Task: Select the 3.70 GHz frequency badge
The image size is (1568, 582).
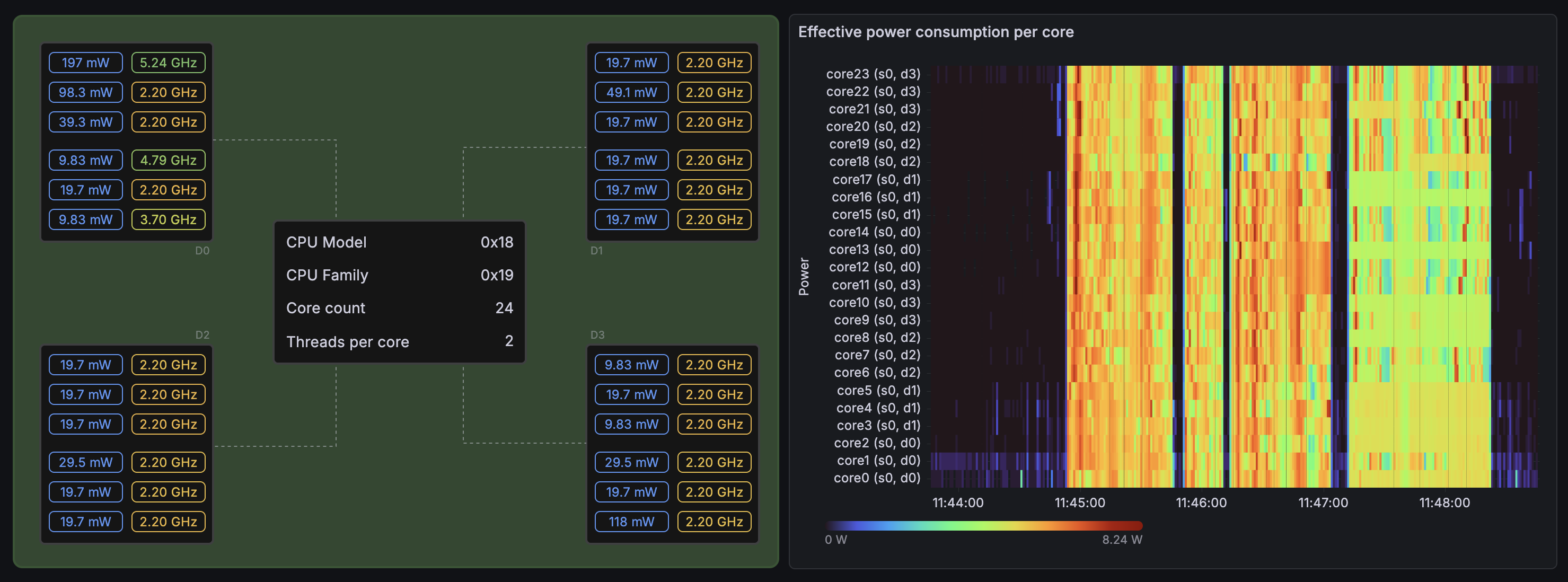Action: point(168,219)
